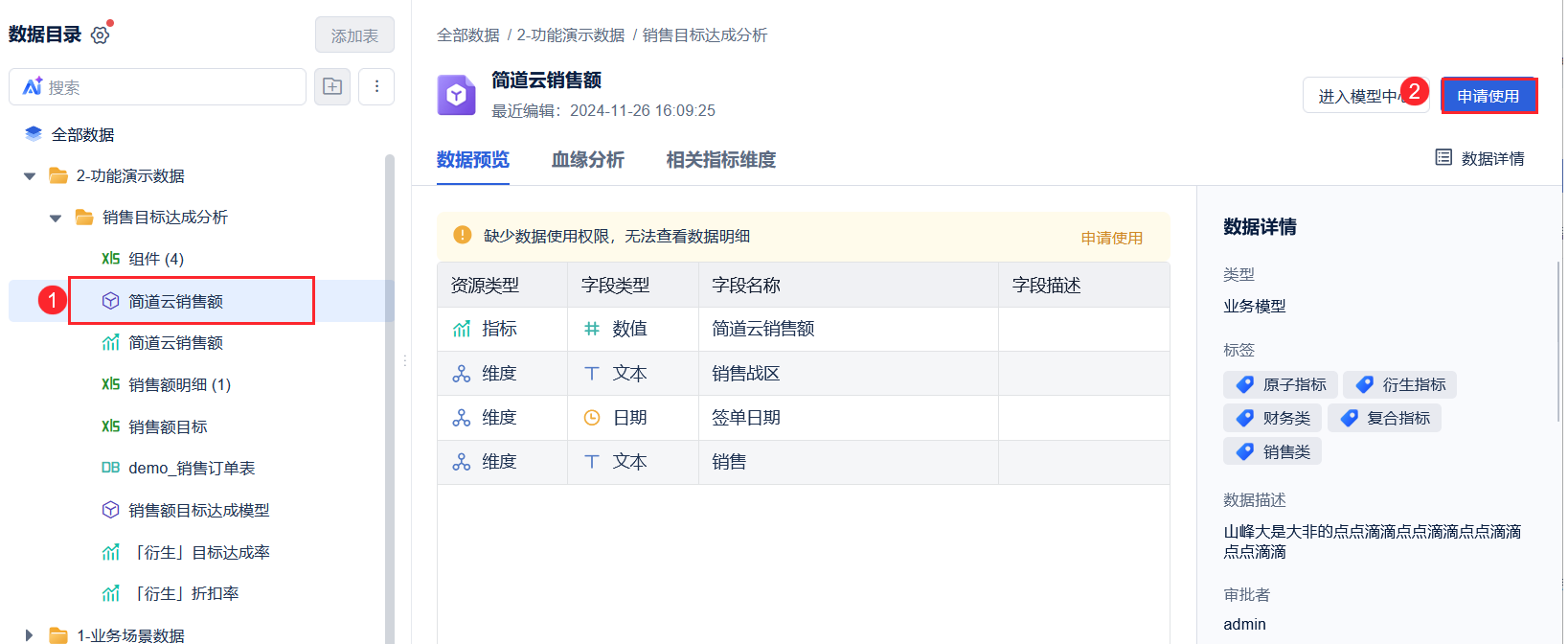Screen dimensions: 1568x644
Task: Switch to the 血缘分析 tab
Action: click(x=587, y=160)
